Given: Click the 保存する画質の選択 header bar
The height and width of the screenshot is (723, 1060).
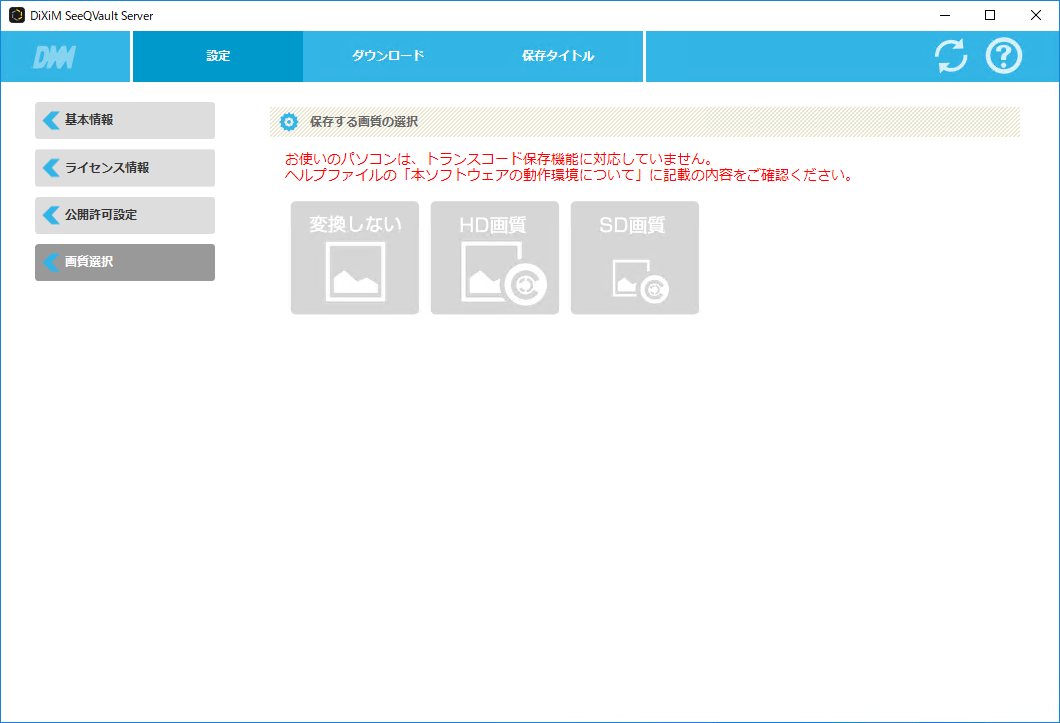Looking at the screenshot, I should pyautogui.click(x=644, y=121).
